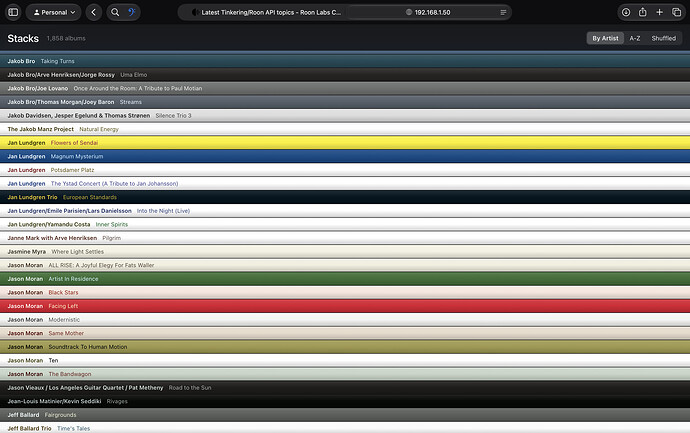The width and height of the screenshot is (690, 433).
Task: Open Jeff Ballard Fairgrounds album
Action: tap(345, 415)
